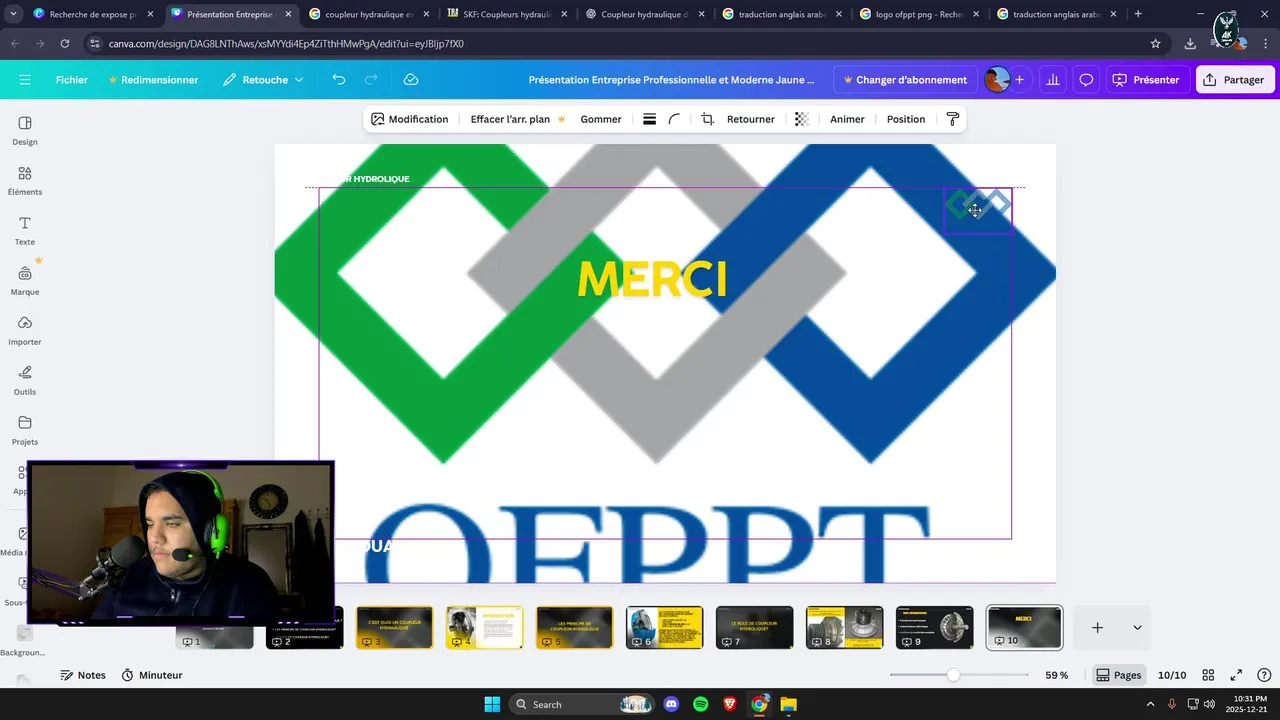The height and width of the screenshot is (720, 1280).
Task: Select the Gommer tool
Action: (601, 119)
